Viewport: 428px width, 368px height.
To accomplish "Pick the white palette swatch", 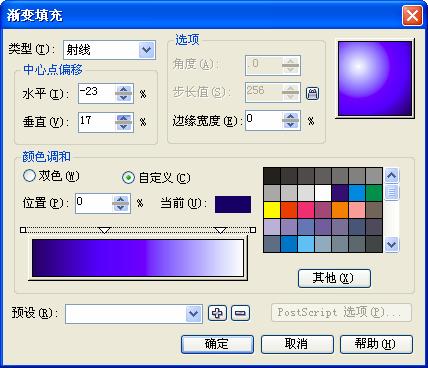I will [323, 193].
